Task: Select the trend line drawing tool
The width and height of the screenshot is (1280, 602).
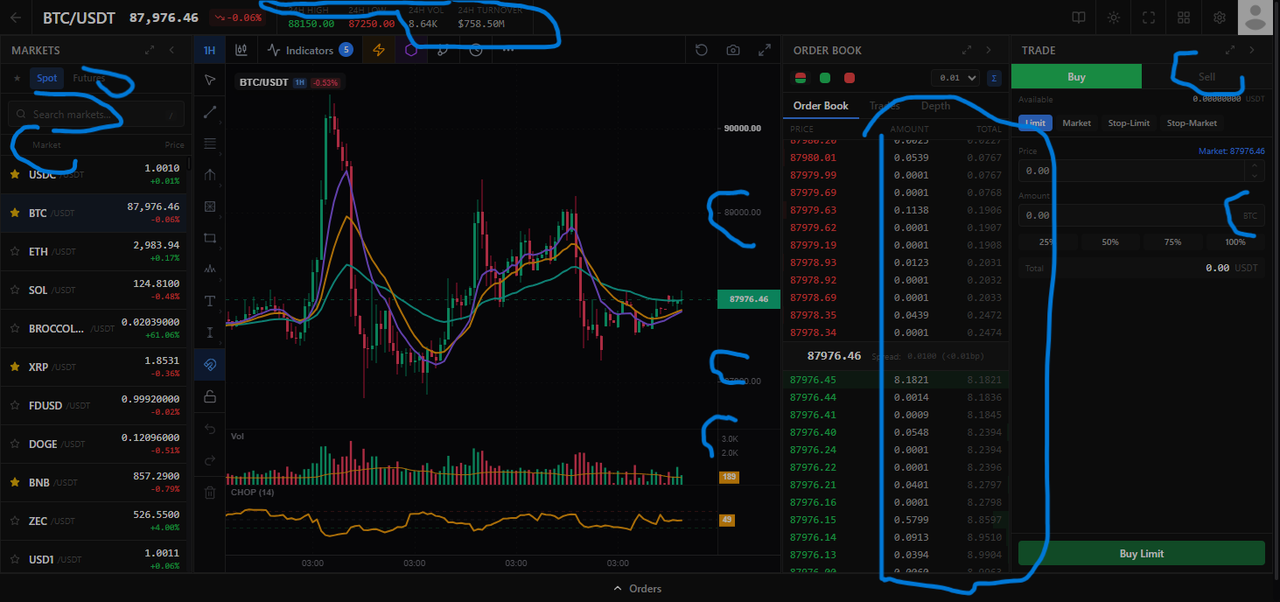Action: point(210,112)
